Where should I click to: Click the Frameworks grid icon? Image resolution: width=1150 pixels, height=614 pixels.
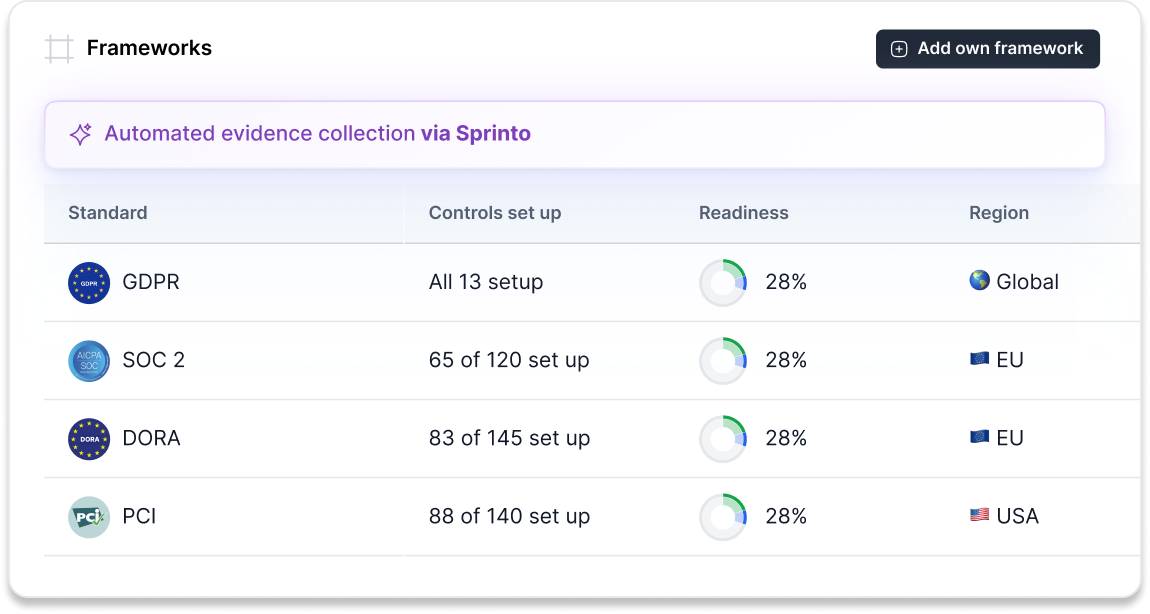60,49
